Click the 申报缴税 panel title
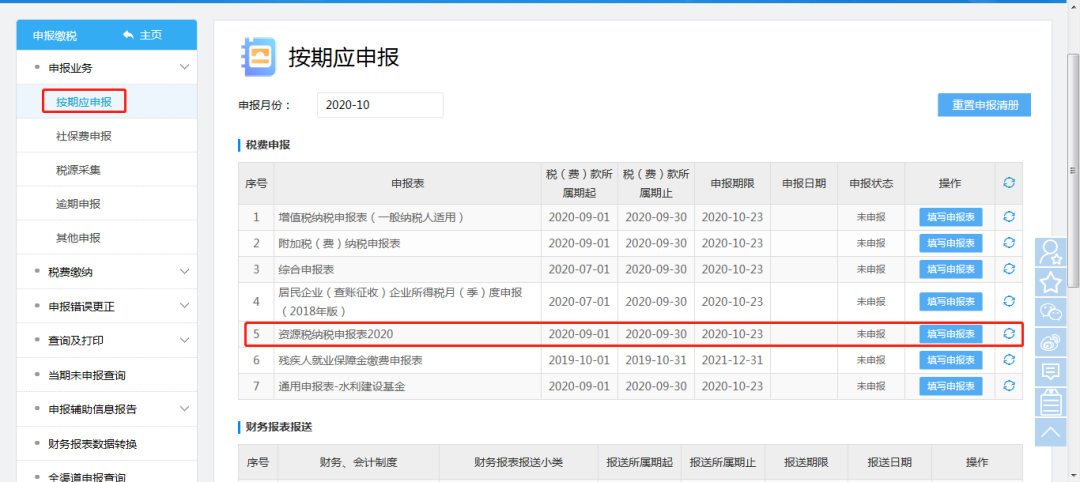The width and height of the screenshot is (1080, 482). pyautogui.click(x=54, y=36)
